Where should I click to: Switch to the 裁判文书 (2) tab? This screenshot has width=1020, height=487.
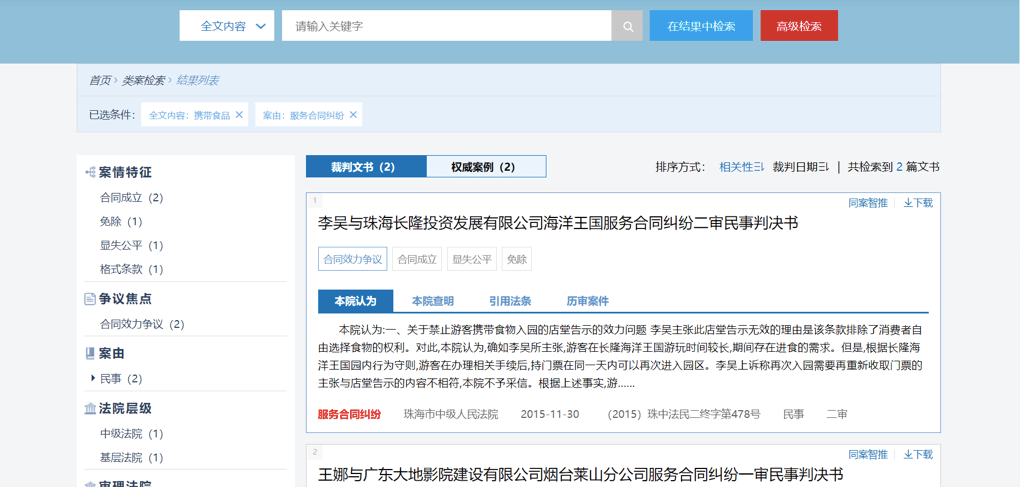click(x=366, y=166)
